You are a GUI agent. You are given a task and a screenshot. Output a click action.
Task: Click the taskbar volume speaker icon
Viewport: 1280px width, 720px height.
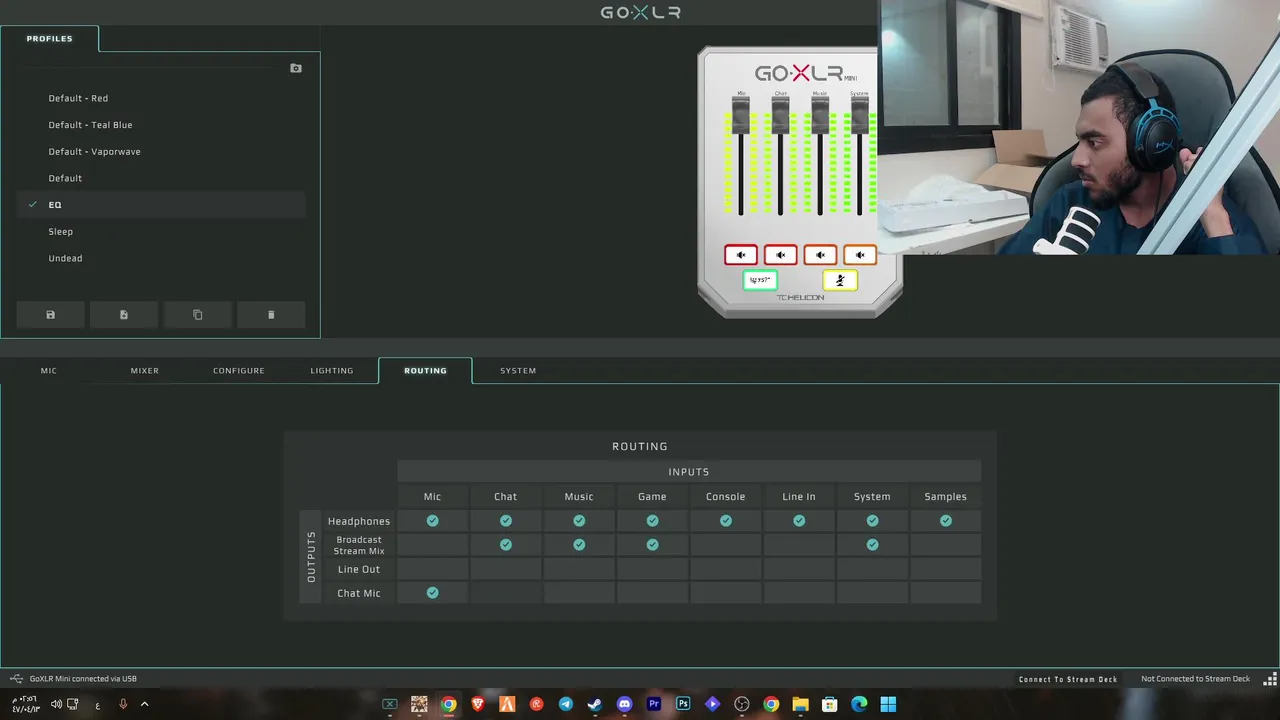(56, 704)
